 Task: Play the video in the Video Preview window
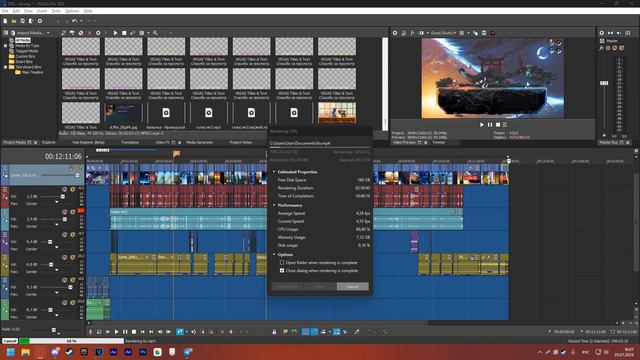[482, 124]
